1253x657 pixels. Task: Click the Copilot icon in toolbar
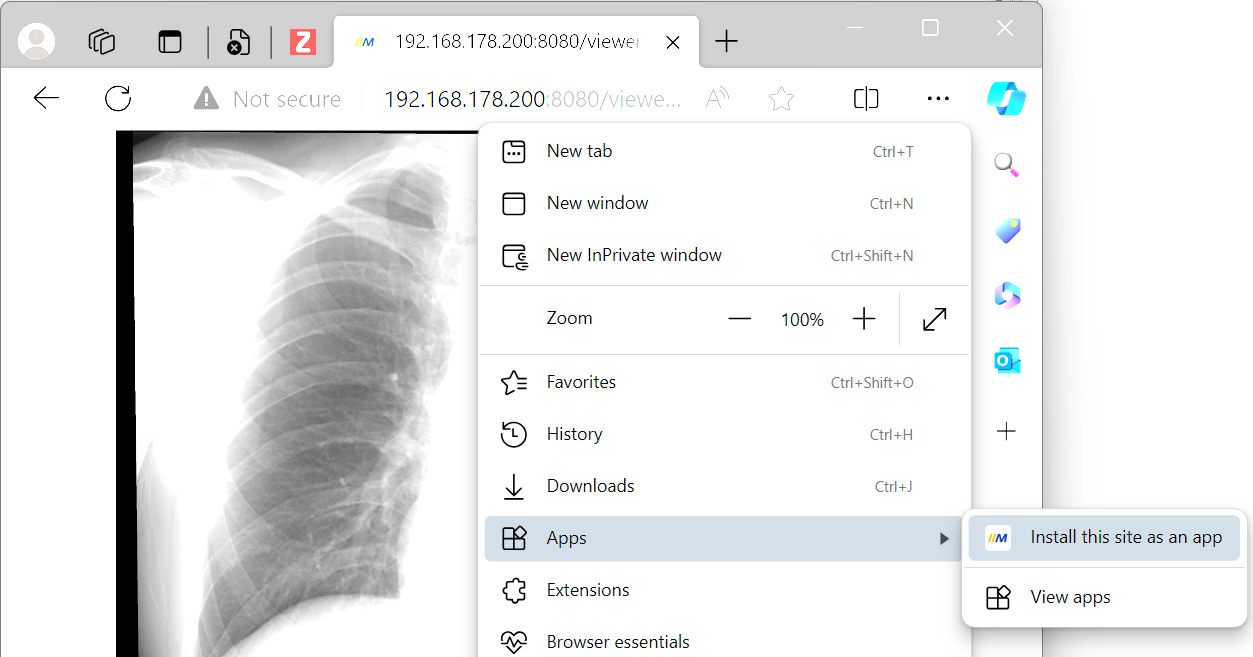coord(1006,98)
